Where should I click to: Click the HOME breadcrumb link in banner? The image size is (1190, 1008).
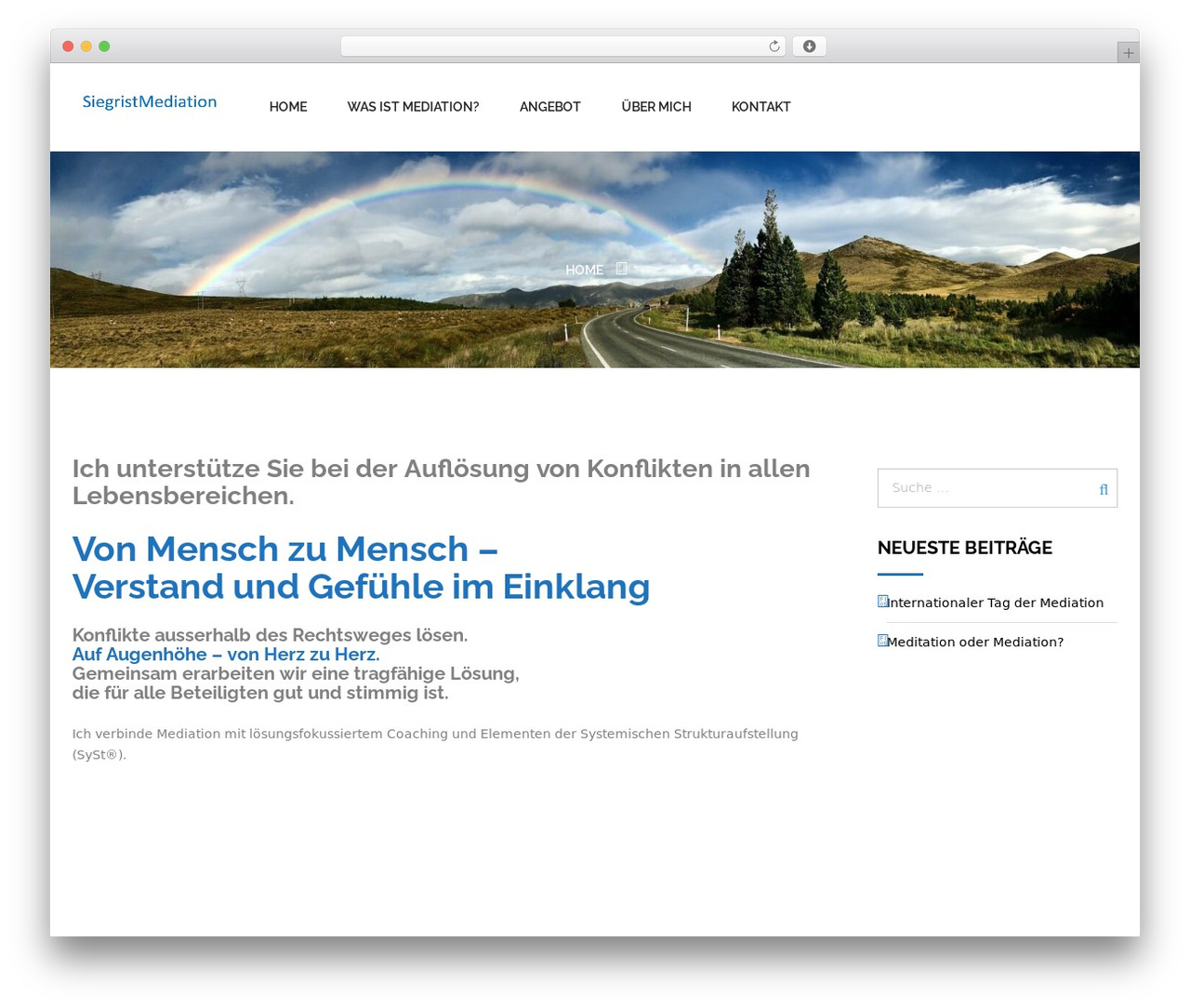pyautogui.click(x=585, y=270)
